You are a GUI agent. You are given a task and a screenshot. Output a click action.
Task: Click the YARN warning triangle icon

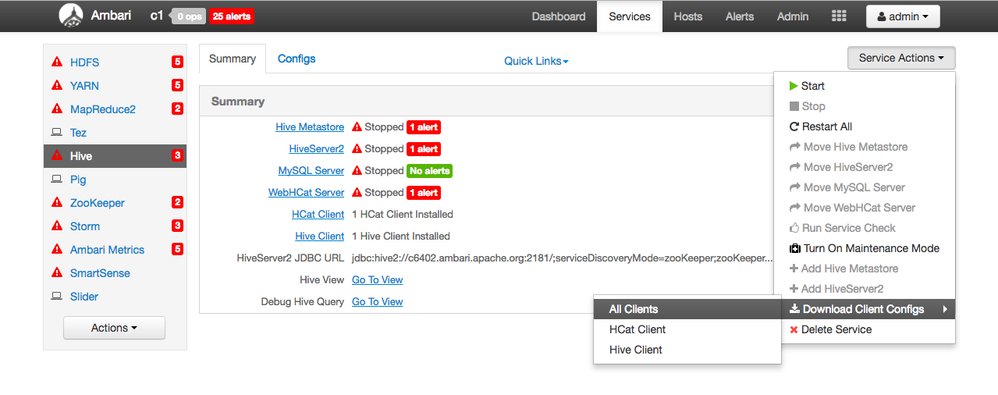click(57, 86)
